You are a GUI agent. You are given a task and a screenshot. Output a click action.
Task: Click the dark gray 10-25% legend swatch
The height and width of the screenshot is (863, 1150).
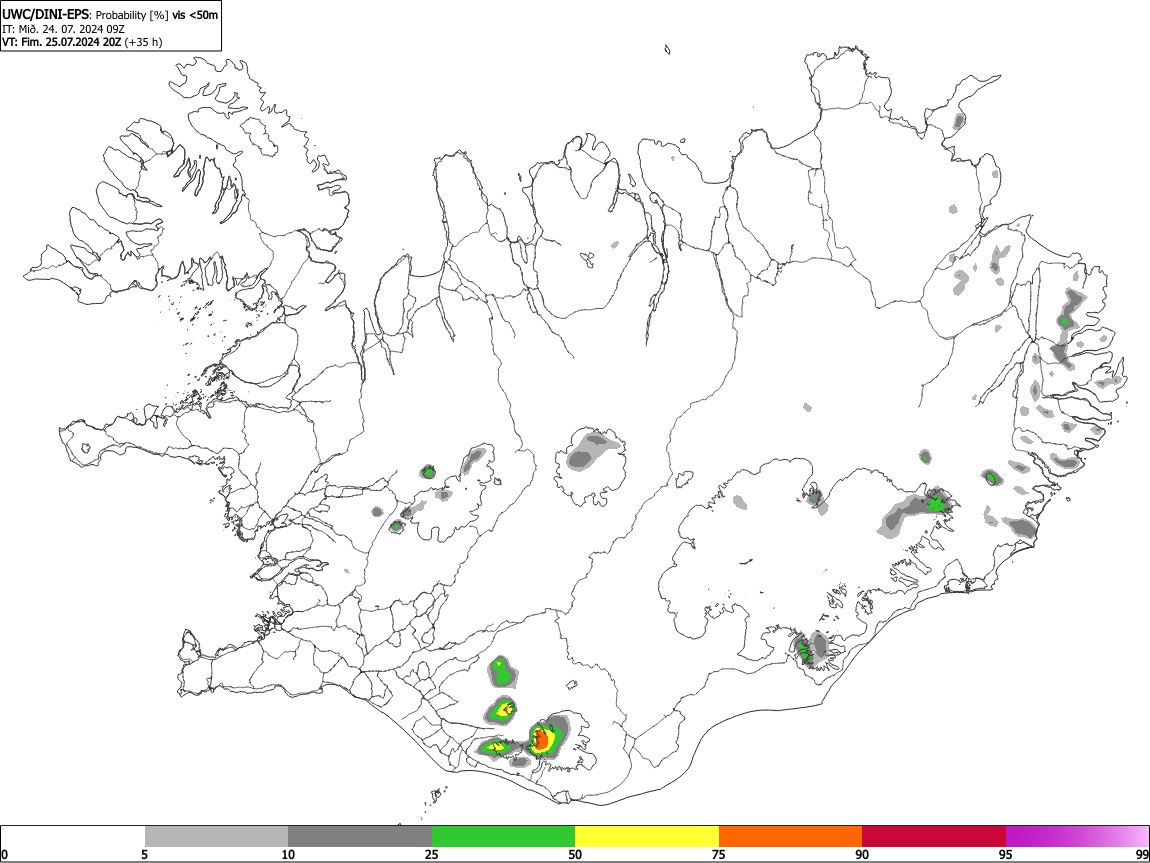pos(360,837)
